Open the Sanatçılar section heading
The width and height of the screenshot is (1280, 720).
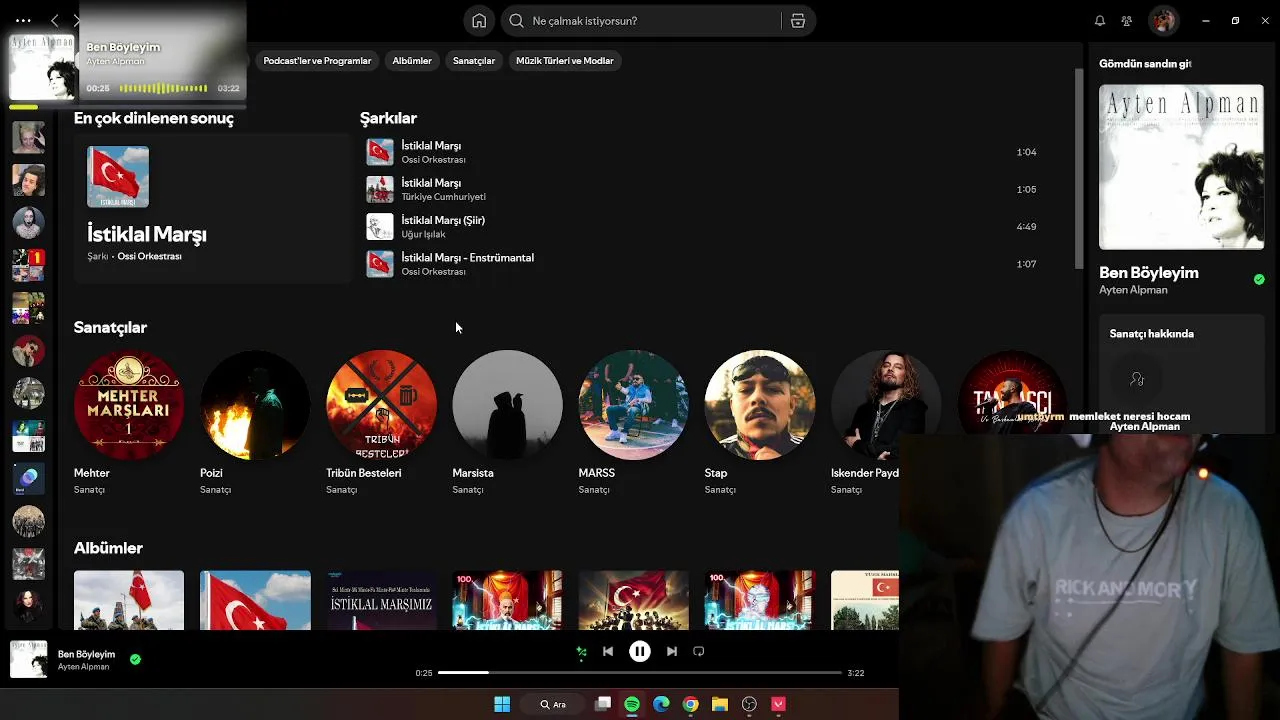pyautogui.click(x=110, y=328)
